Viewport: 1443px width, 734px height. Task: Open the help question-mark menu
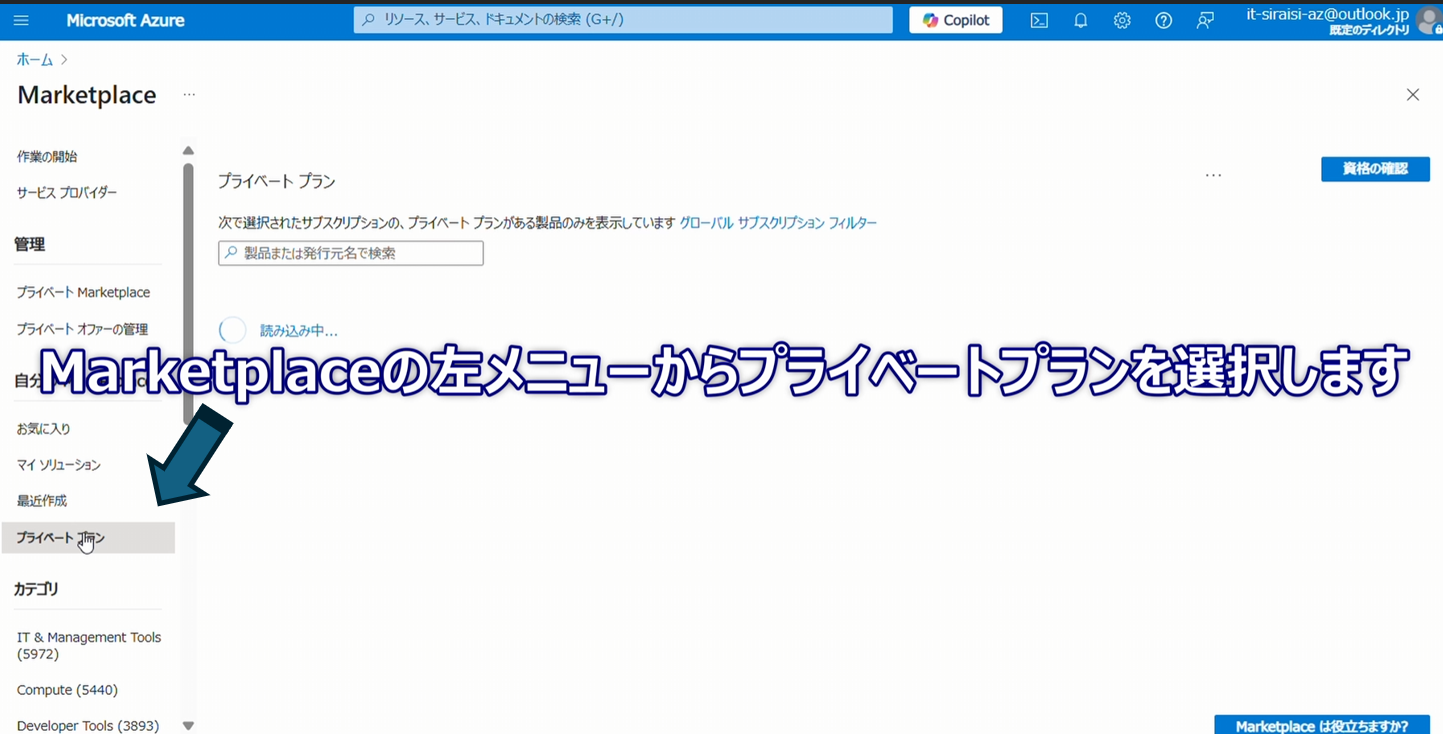click(1163, 20)
